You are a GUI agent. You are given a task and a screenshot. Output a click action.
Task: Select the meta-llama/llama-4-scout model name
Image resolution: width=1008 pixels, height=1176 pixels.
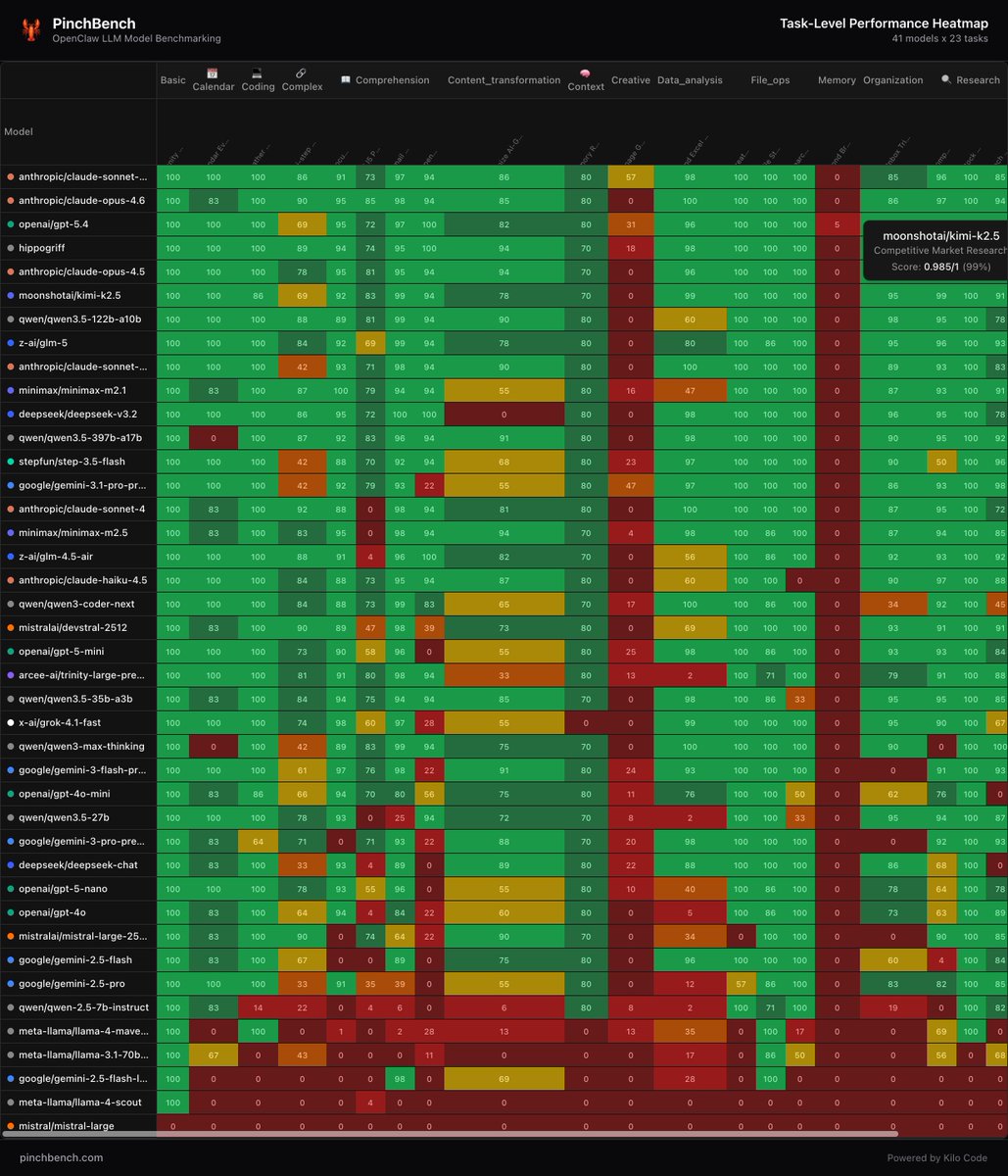(79, 1102)
